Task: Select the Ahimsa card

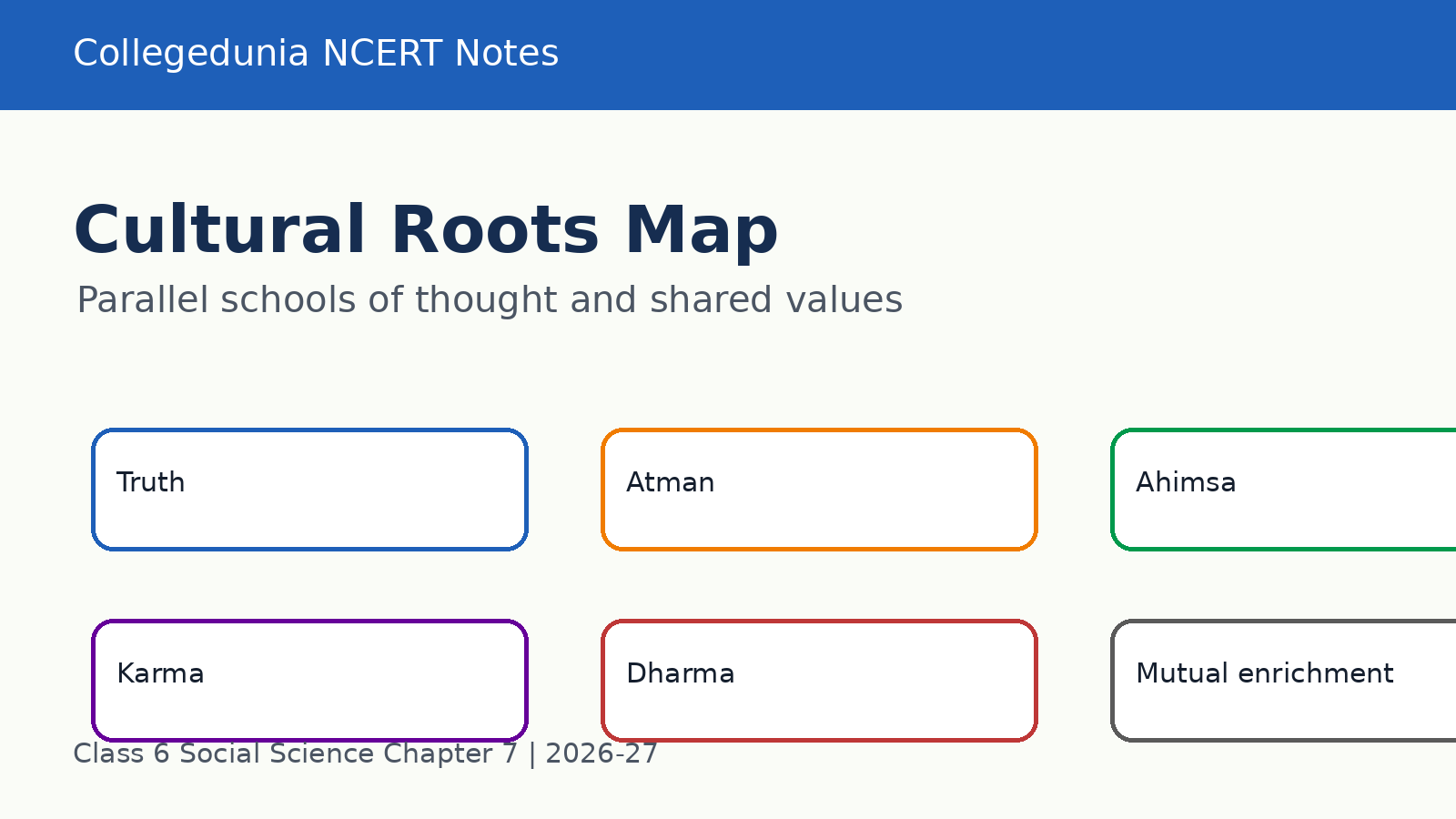Action: pos(1284,490)
